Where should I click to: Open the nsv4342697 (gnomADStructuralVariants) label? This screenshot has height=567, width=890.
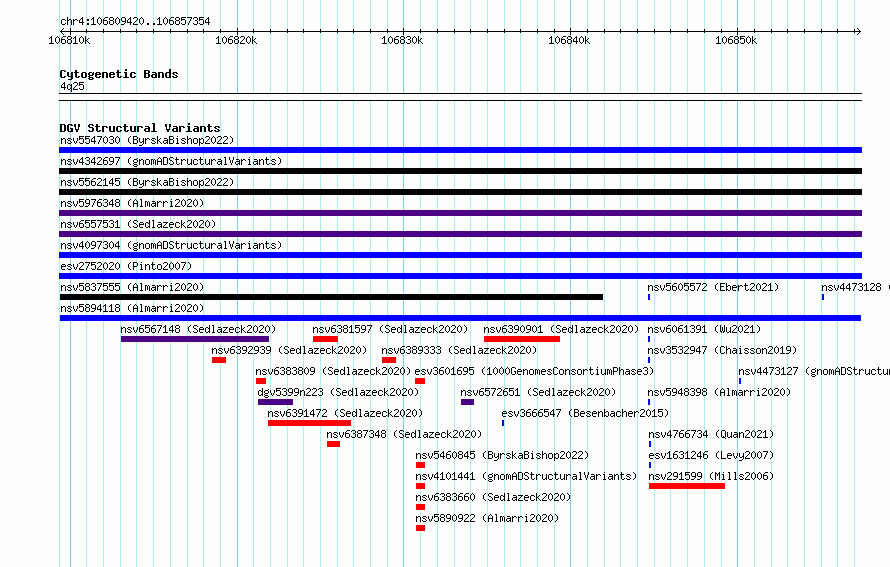pyautogui.click(x=171, y=161)
